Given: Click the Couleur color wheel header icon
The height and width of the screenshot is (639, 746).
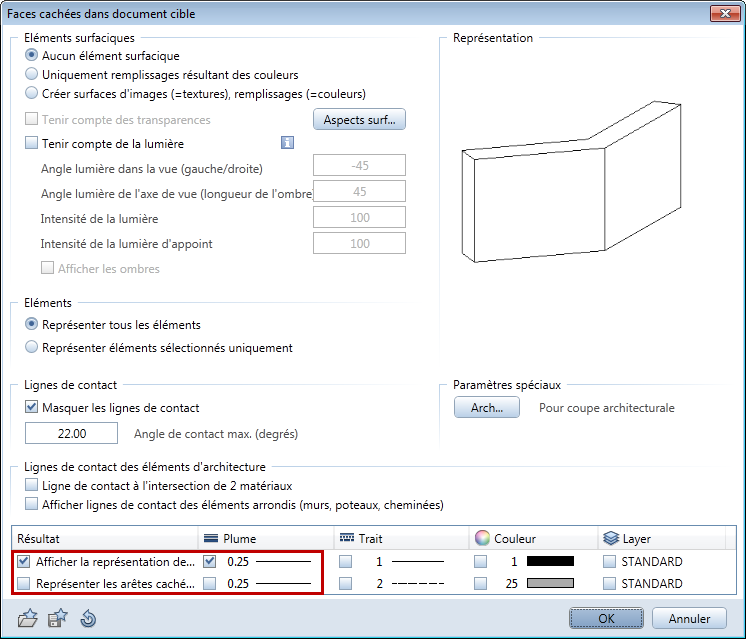Looking at the screenshot, I should coord(482,538).
